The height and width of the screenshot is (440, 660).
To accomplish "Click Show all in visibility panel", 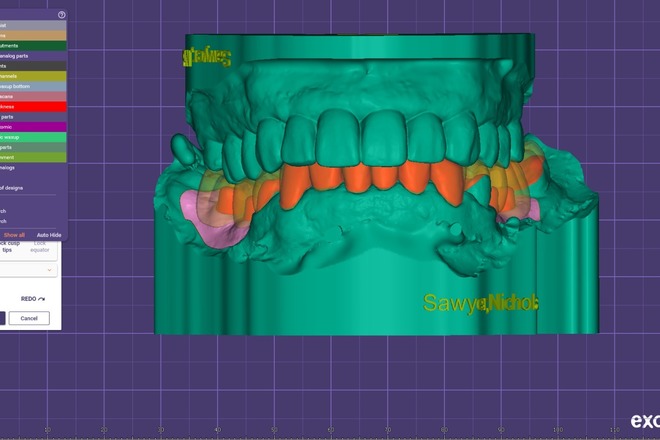I will click(14, 234).
